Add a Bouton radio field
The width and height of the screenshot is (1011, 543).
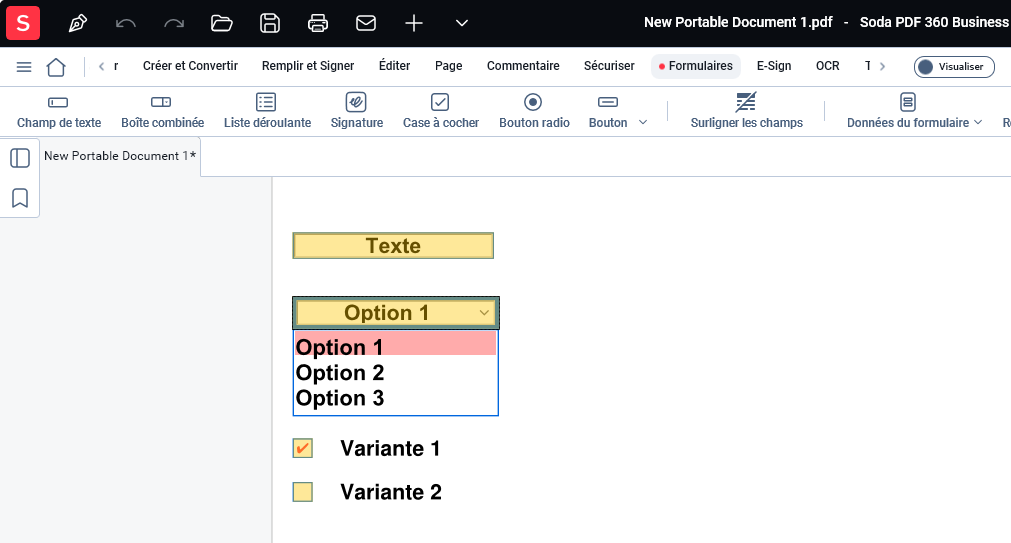pos(534,112)
